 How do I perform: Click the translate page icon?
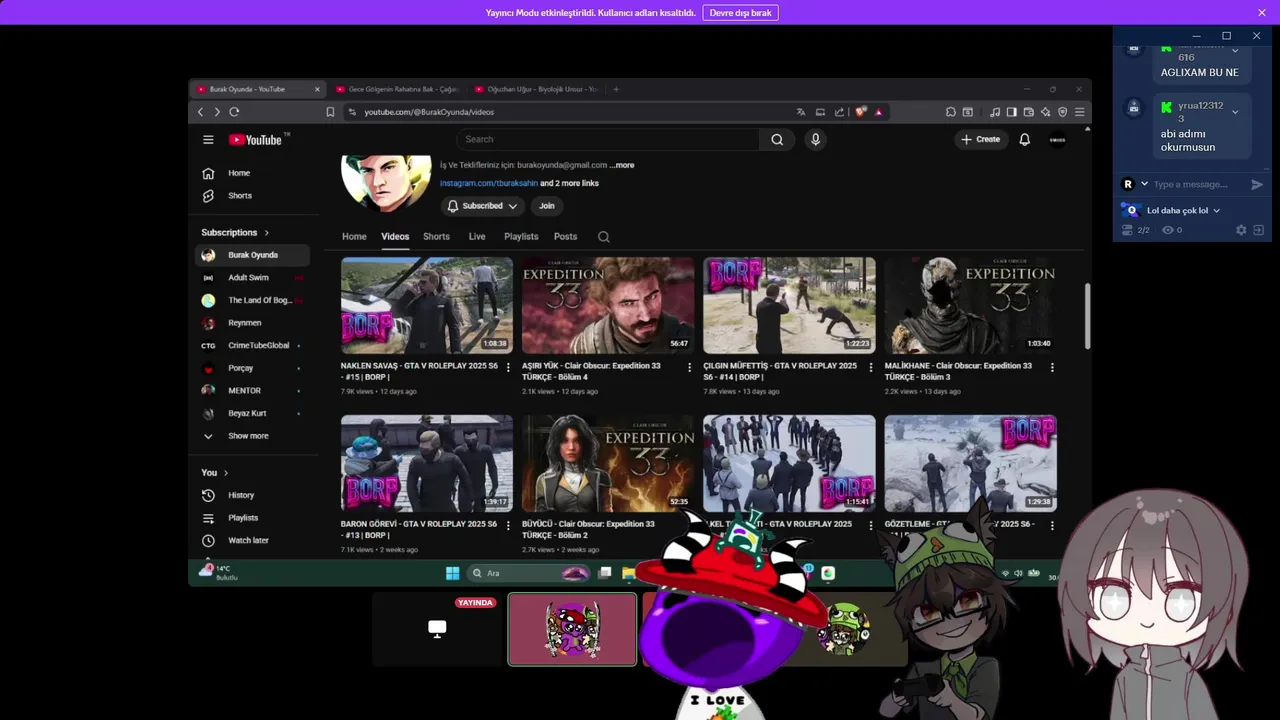(x=800, y=112)
